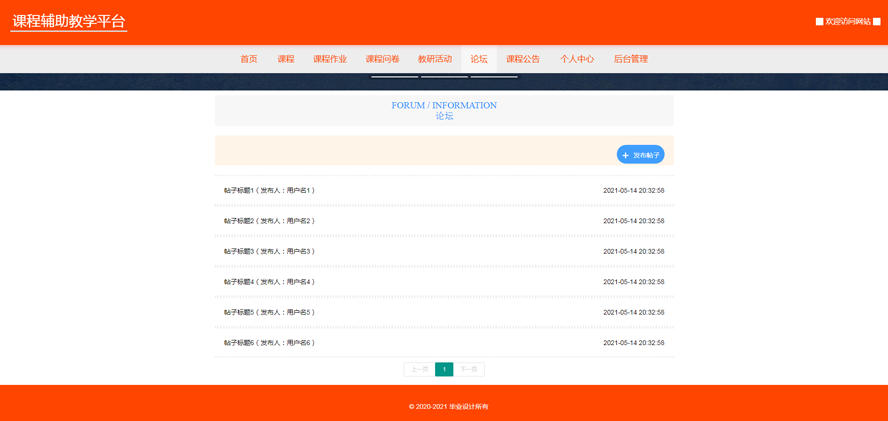This screenshot has height=421, width=888.
Task: Click the 下一页 pagination button
Action: pyautogui.click(x=469, y=369)
